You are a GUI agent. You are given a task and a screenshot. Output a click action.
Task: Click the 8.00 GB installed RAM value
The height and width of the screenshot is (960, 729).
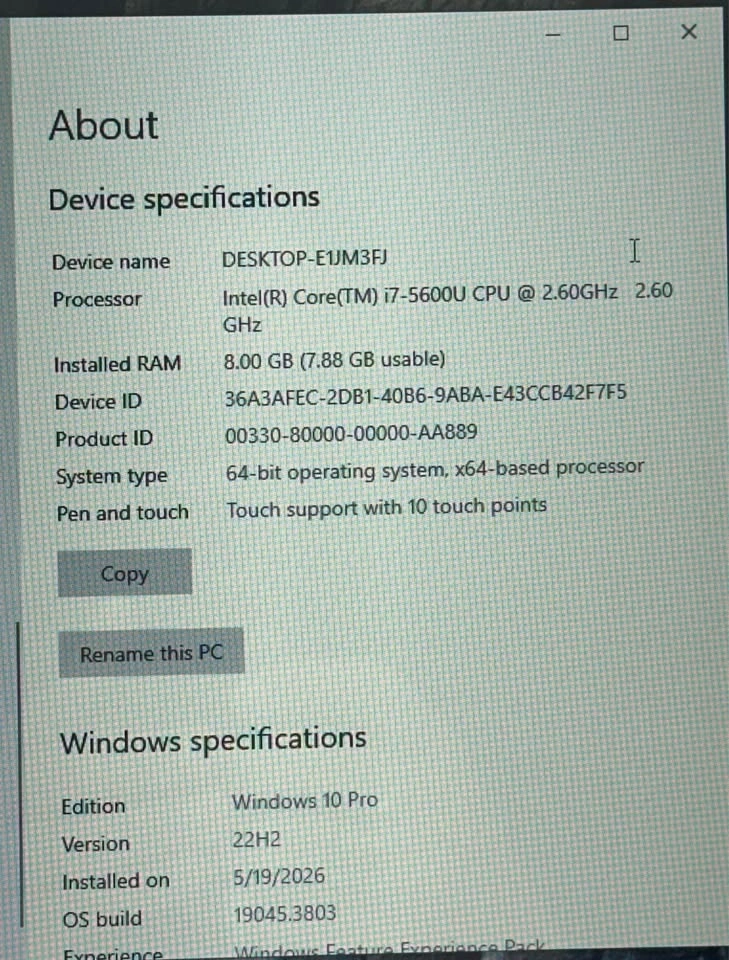point(334,359)
